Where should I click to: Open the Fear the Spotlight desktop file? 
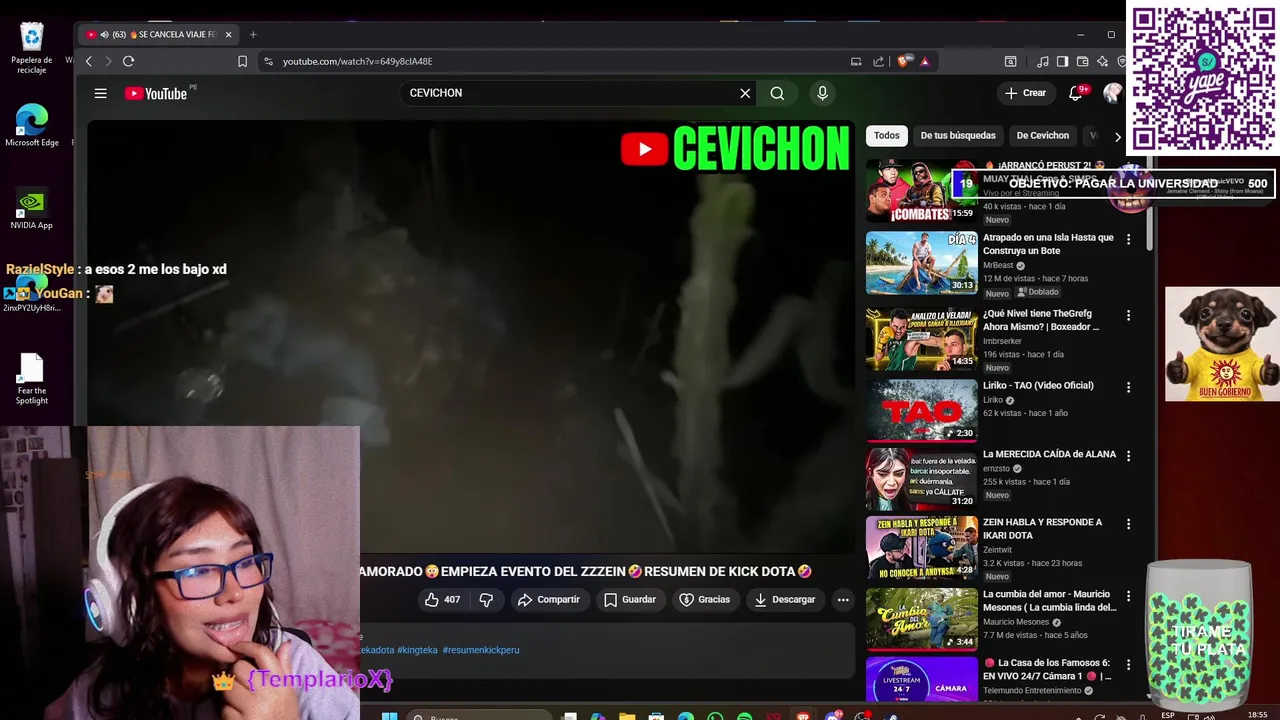point(32,379)
